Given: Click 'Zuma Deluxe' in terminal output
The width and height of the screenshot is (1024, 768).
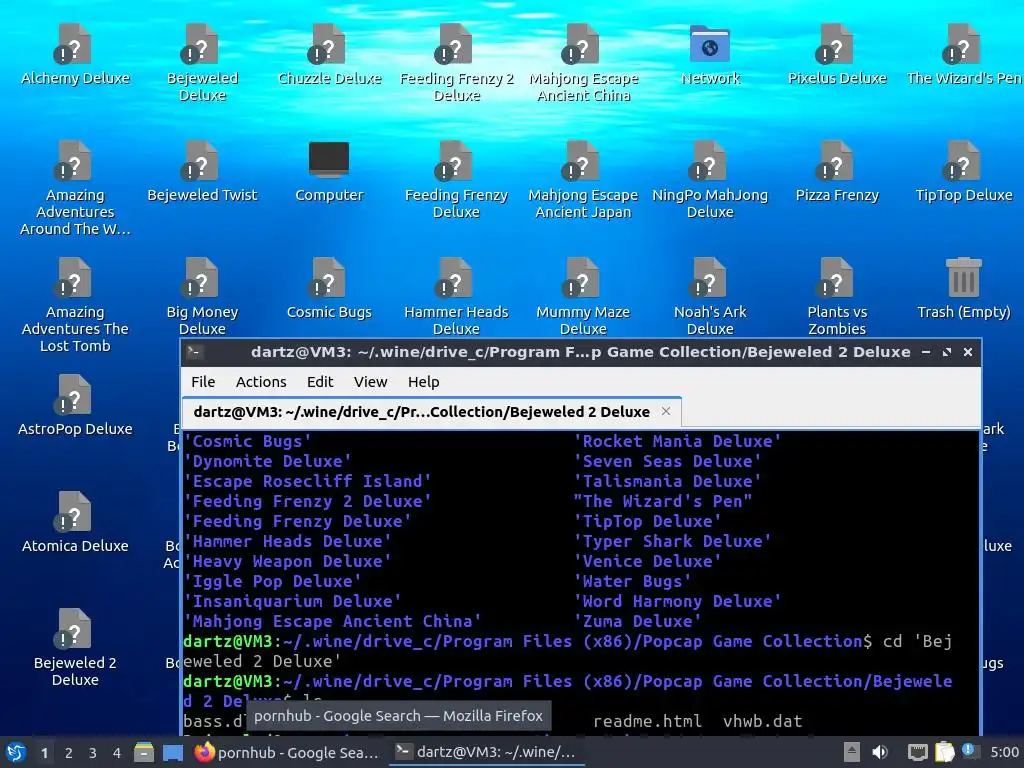Looking at the screenshot, I should pyautogui.click(x=638, y=621).
